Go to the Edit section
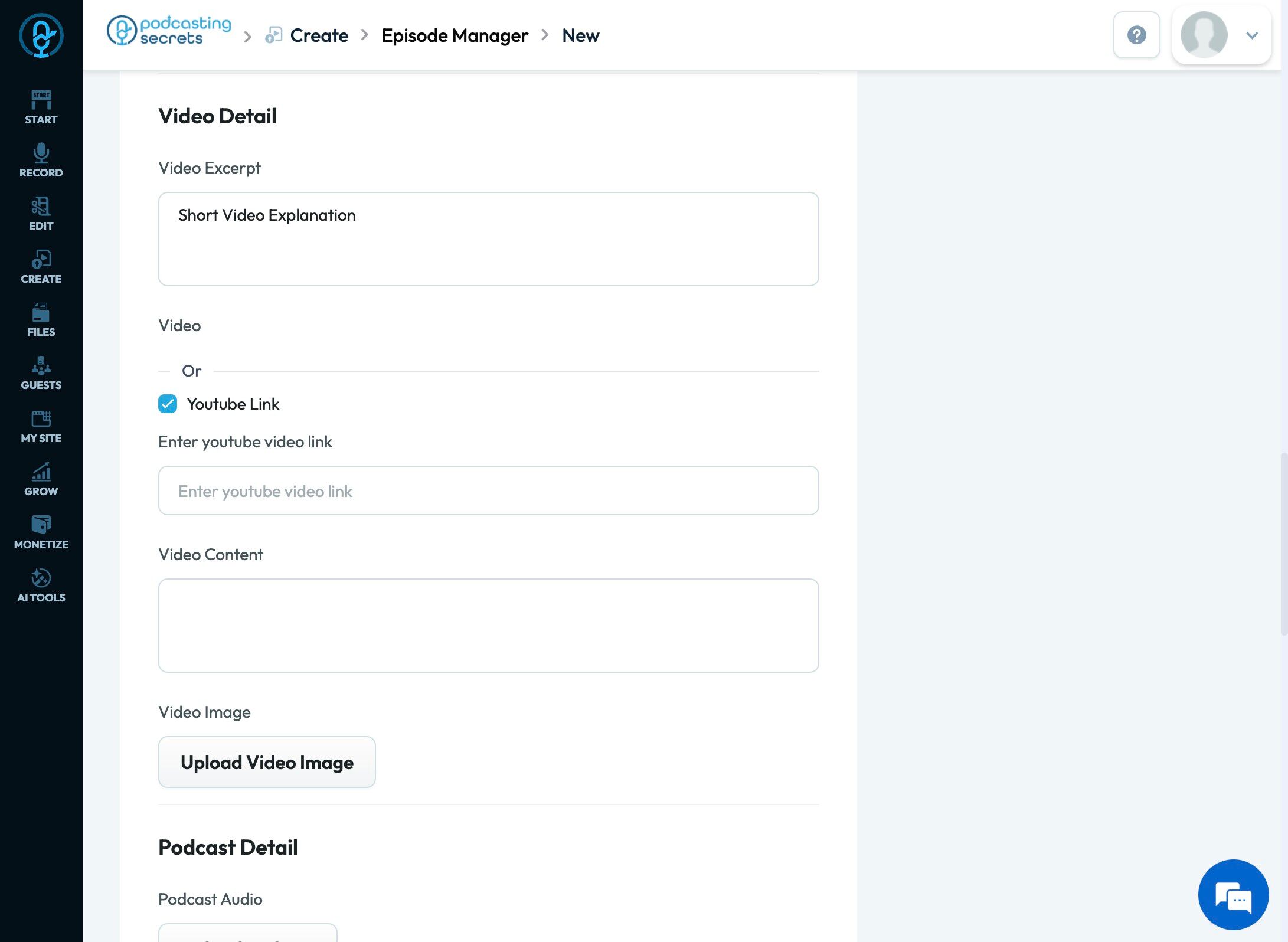 41,214
